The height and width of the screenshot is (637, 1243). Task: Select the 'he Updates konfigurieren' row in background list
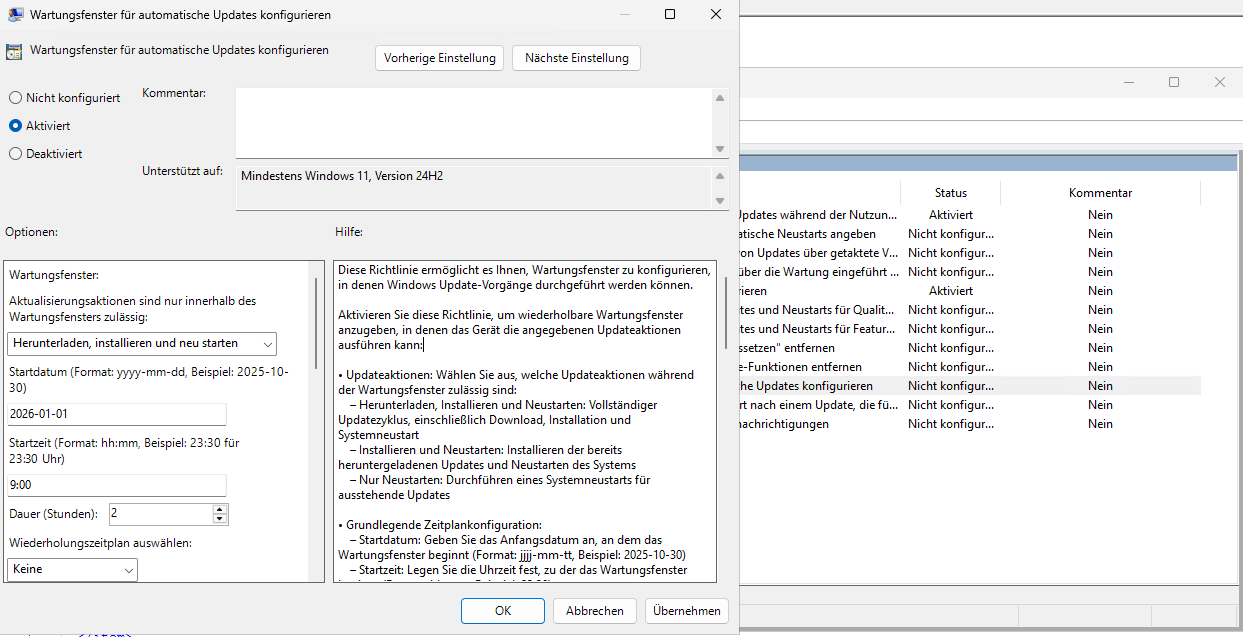tap(968, 386)
